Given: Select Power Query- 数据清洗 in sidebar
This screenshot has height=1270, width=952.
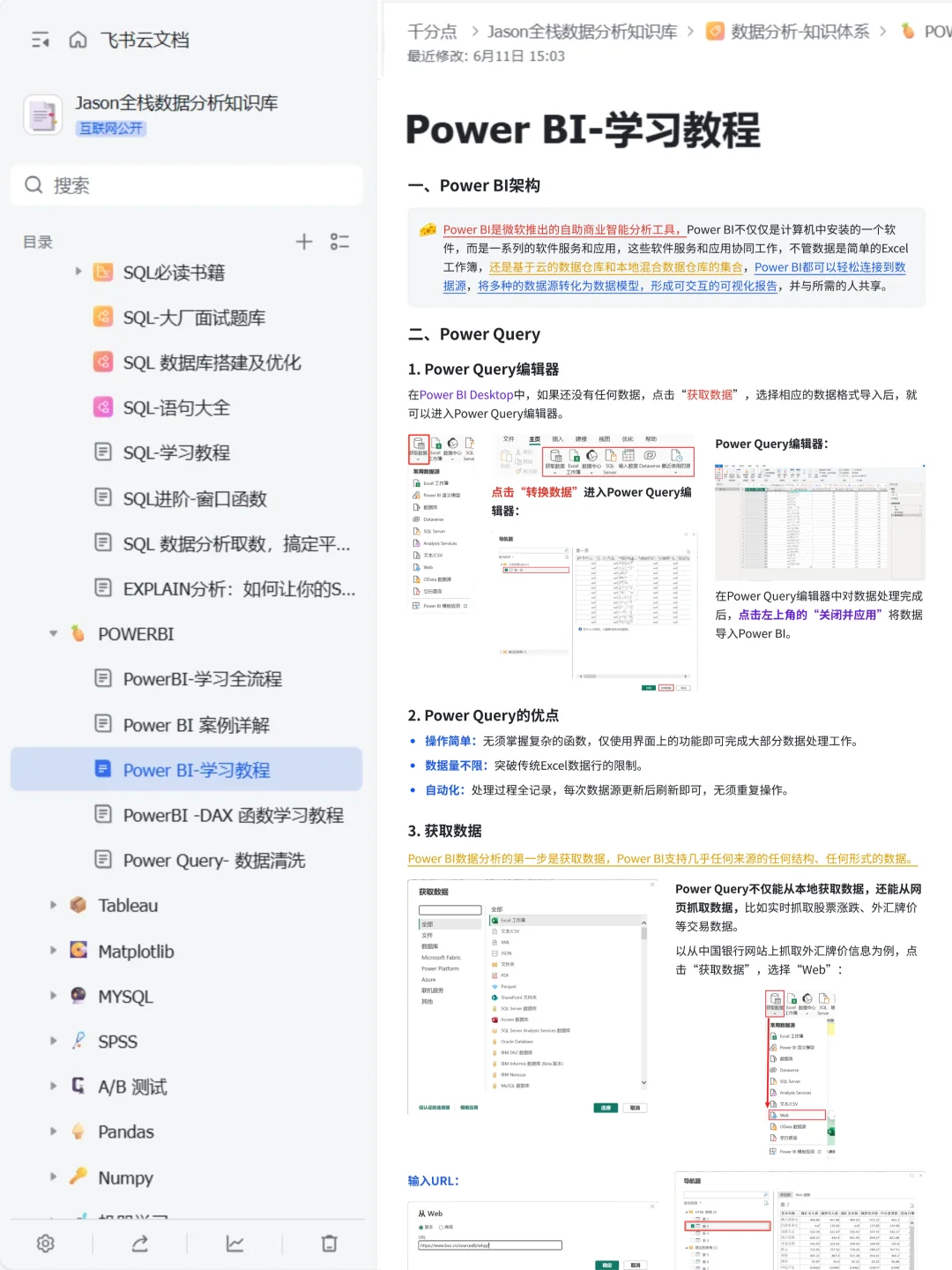Looking at the screenshot, I should point(212,860).
